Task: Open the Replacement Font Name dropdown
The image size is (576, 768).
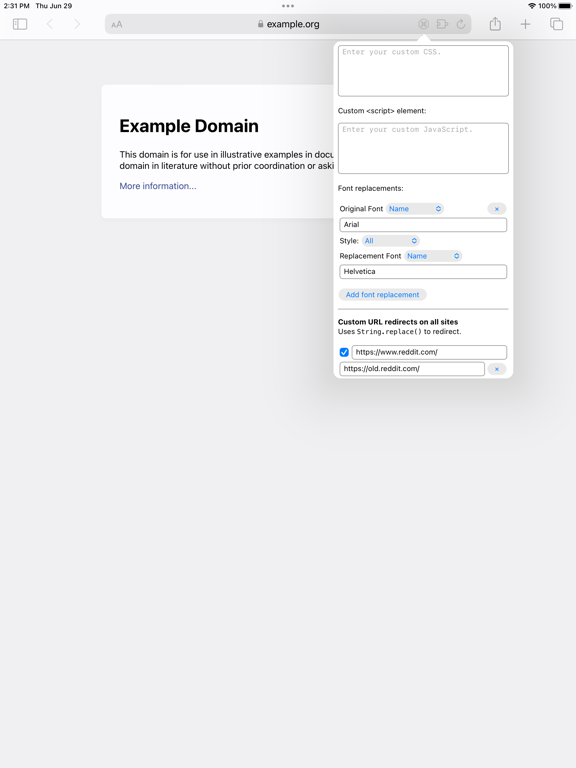Action: (x=433, y=256)
